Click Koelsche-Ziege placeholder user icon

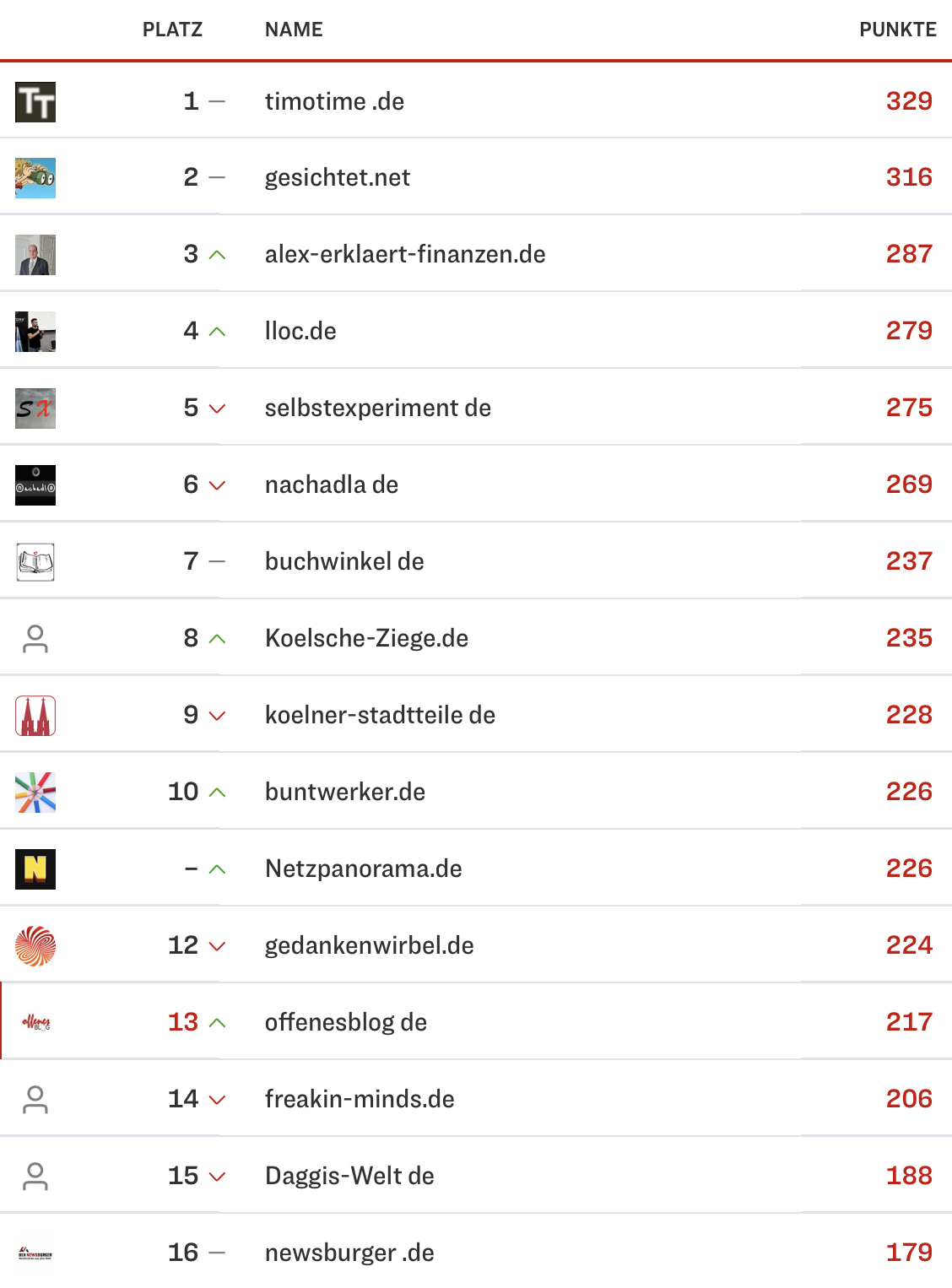[35, 639]
